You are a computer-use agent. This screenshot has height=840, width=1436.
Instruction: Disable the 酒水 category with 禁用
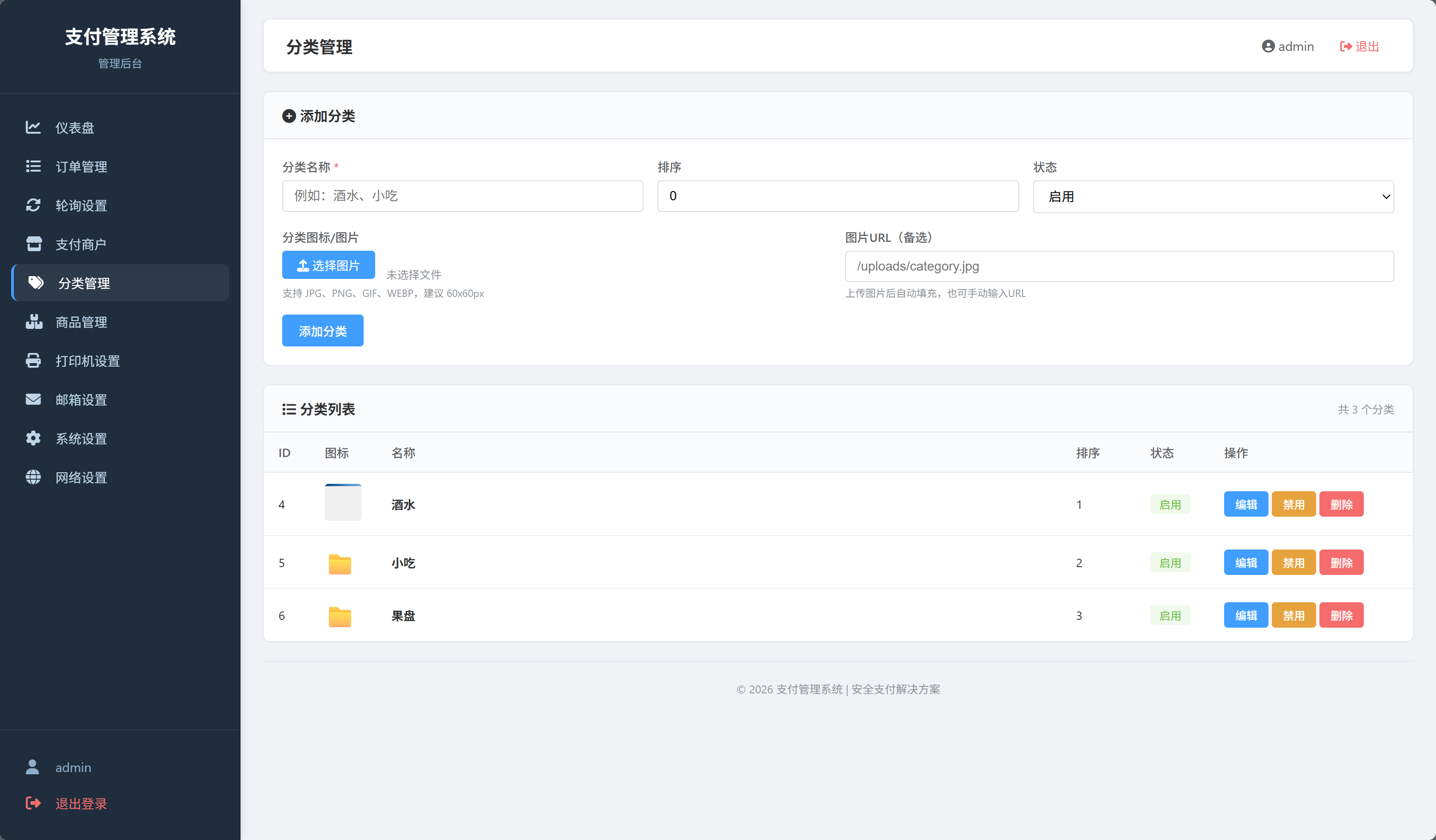pos(1294,504)
